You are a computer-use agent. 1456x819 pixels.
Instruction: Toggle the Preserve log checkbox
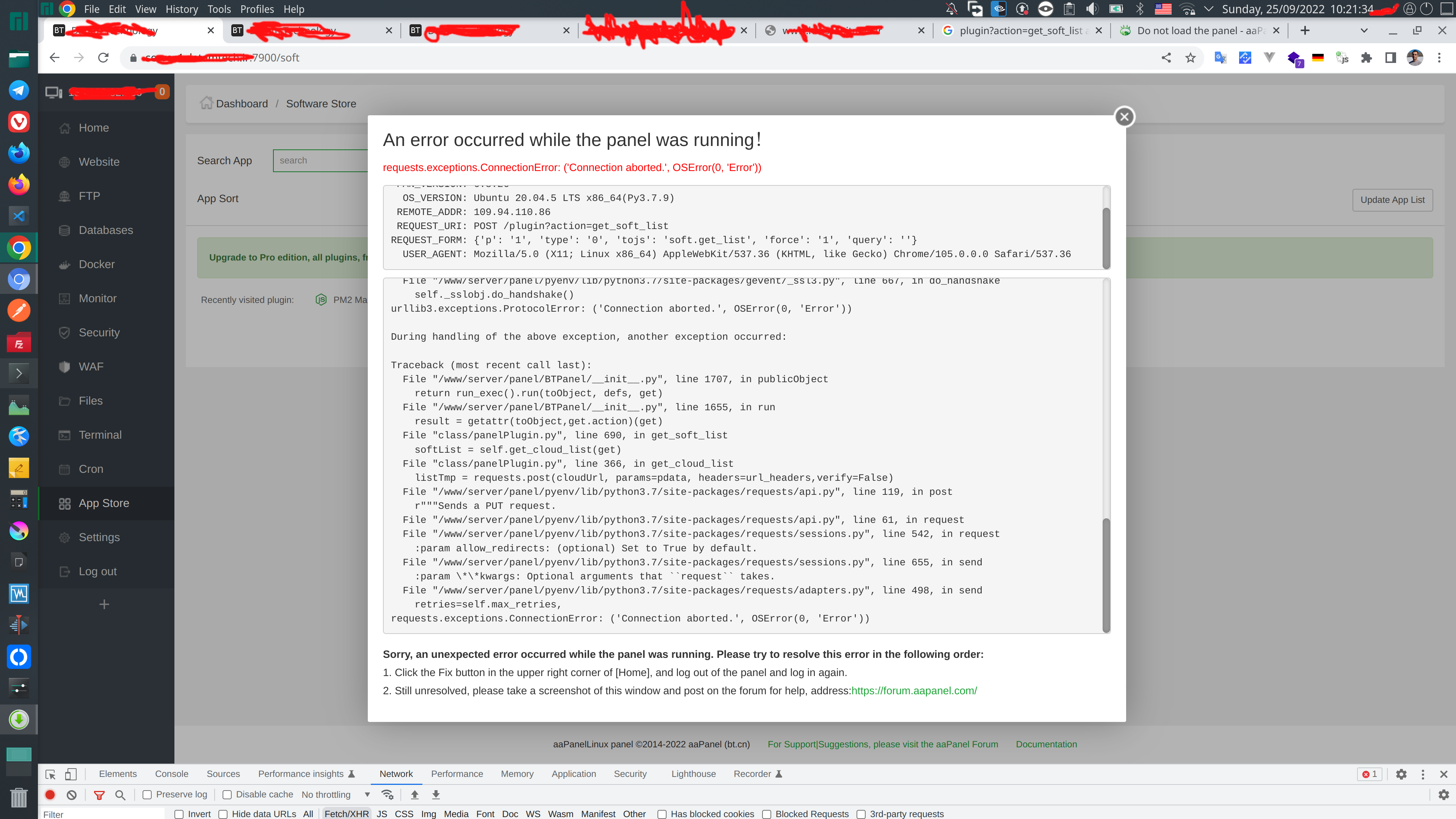(x=147, y=795)
